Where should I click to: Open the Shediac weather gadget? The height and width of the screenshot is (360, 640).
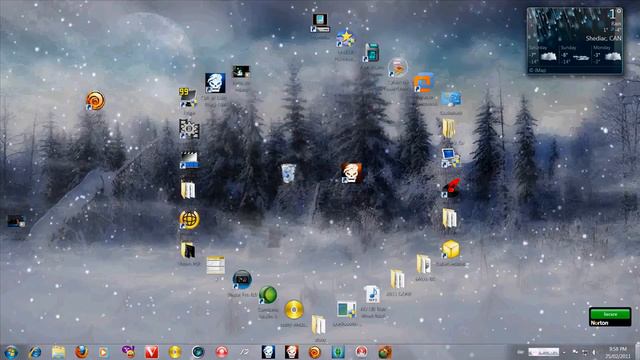(575, 40)
